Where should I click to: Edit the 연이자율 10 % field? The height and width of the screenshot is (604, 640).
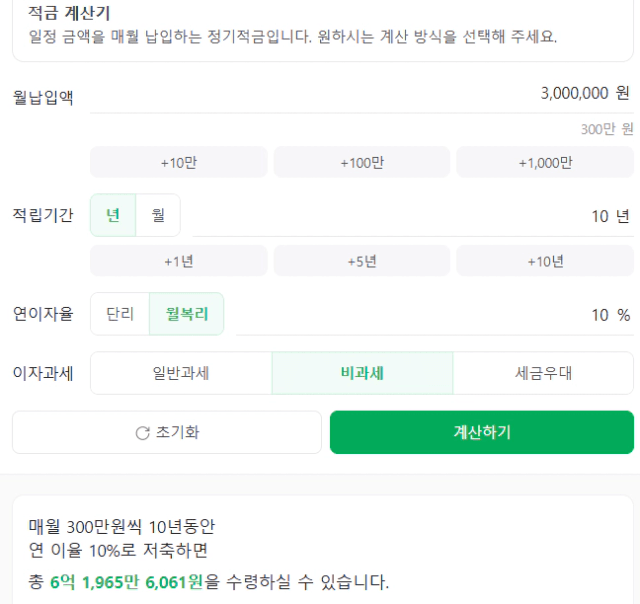[435, 315]
